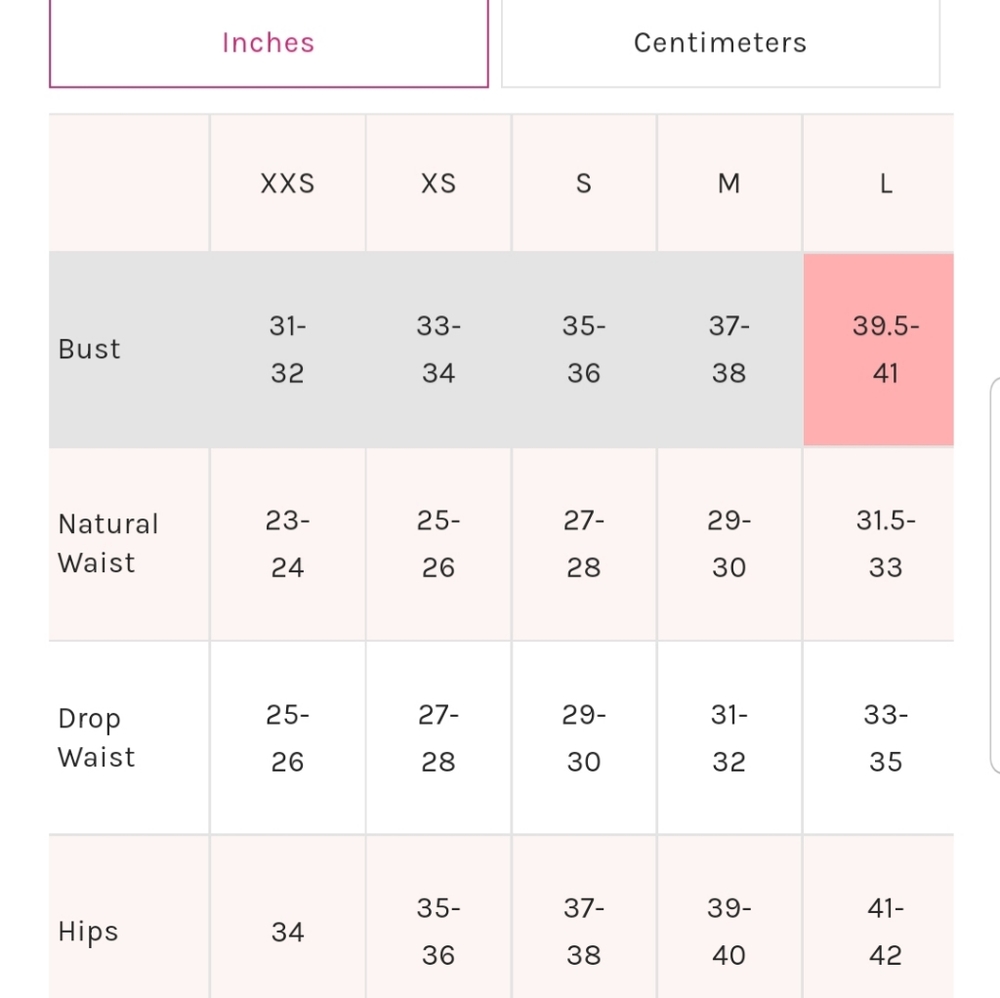Click the Bust row label
Viewport: 1000px width, 998px height.
point(89,349)
